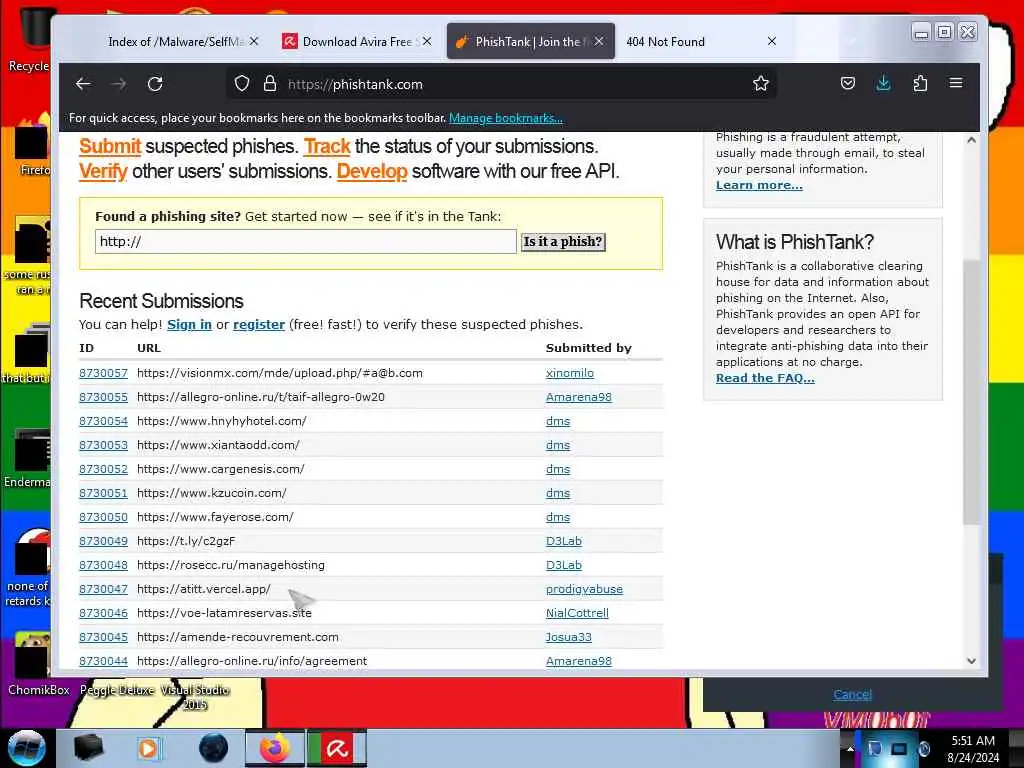Open submission ID 8730047

point(103,589)
